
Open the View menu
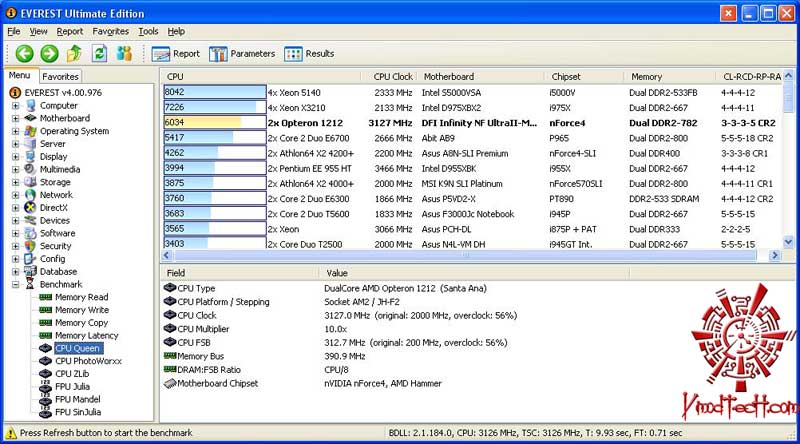(x=38, y=31)
